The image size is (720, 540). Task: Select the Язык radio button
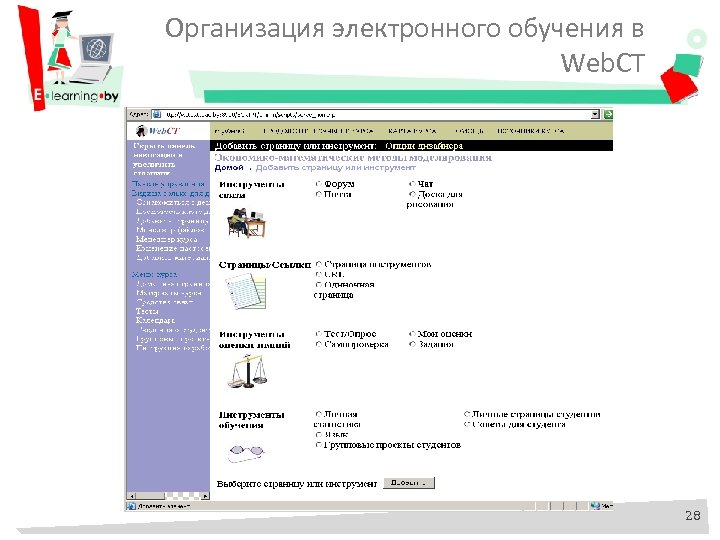318,434
